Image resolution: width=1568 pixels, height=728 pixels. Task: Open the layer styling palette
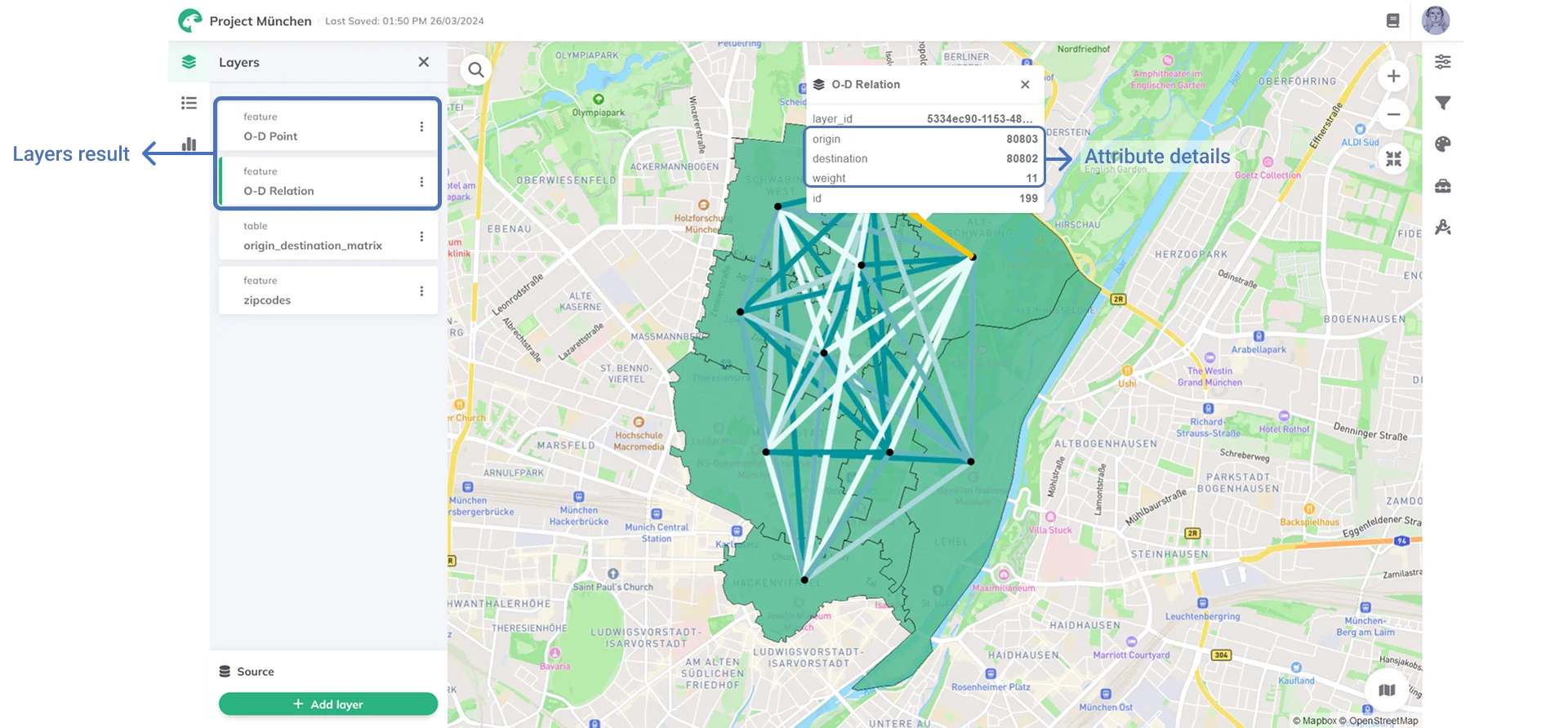pos(1443,144)
